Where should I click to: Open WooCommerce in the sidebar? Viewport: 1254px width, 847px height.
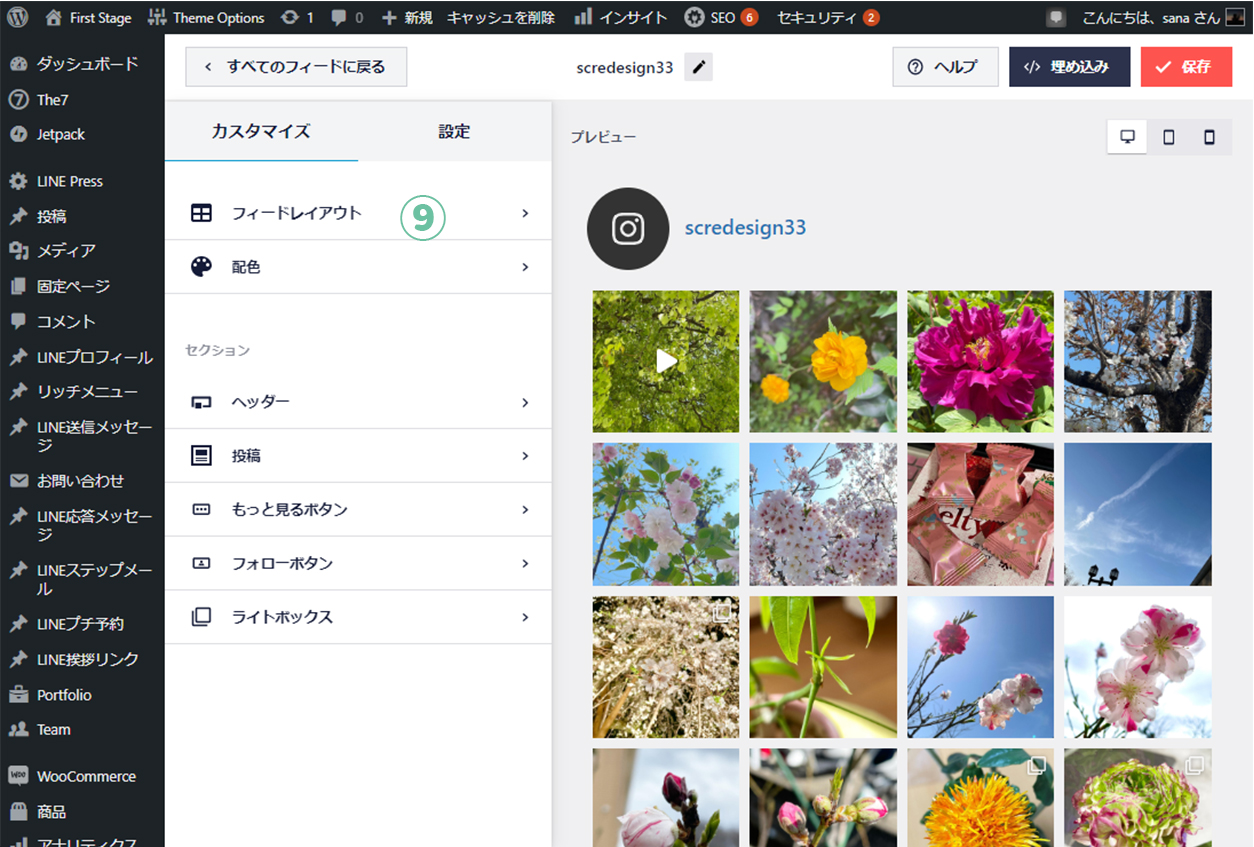tap(86, 776)
